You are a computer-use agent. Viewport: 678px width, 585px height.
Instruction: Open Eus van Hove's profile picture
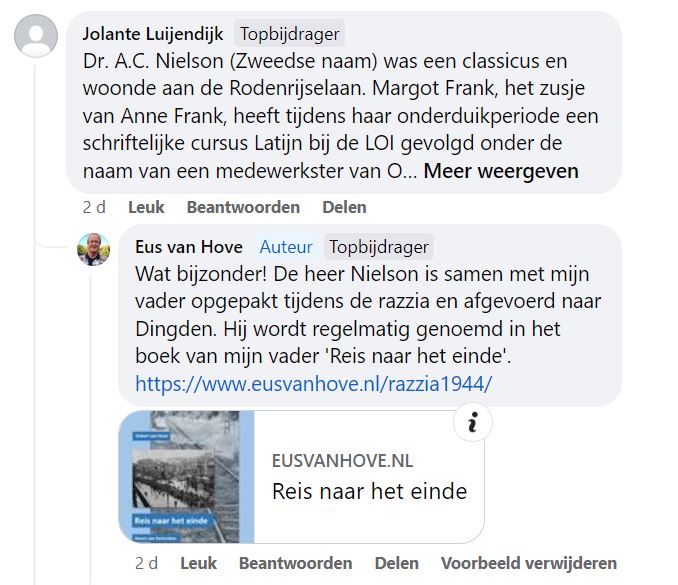93,249
